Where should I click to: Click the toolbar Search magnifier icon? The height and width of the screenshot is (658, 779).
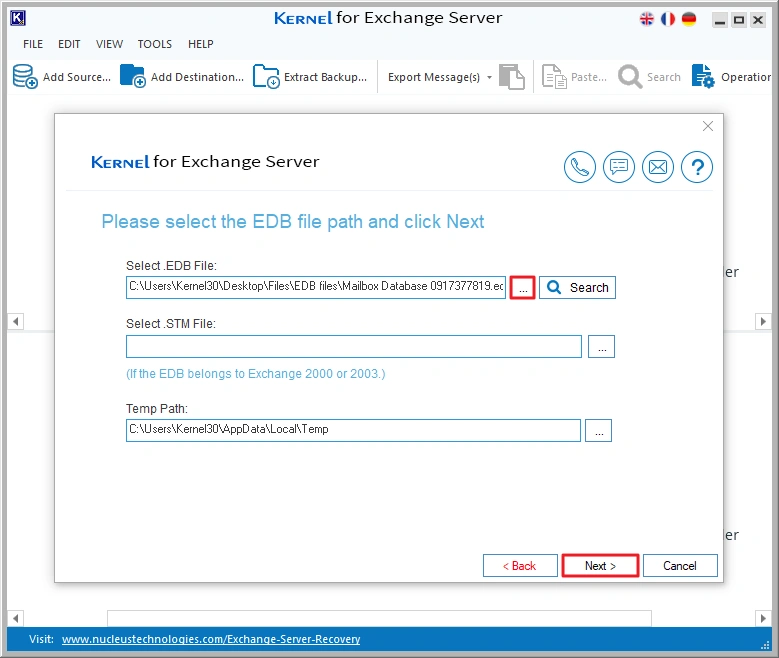click(630, 77)
